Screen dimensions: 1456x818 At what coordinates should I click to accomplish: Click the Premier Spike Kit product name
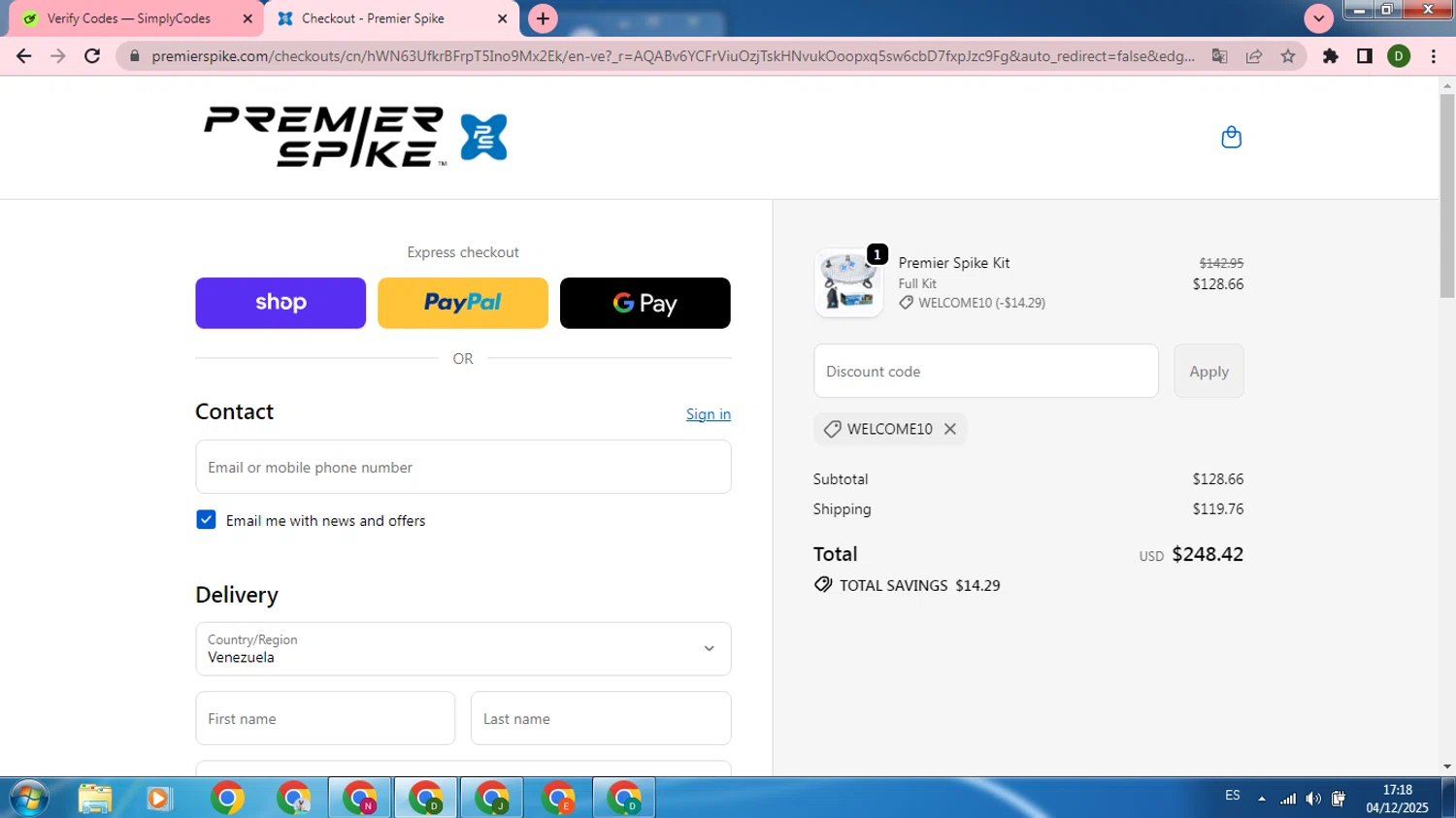pyautogui.click(x=954, y=263)
